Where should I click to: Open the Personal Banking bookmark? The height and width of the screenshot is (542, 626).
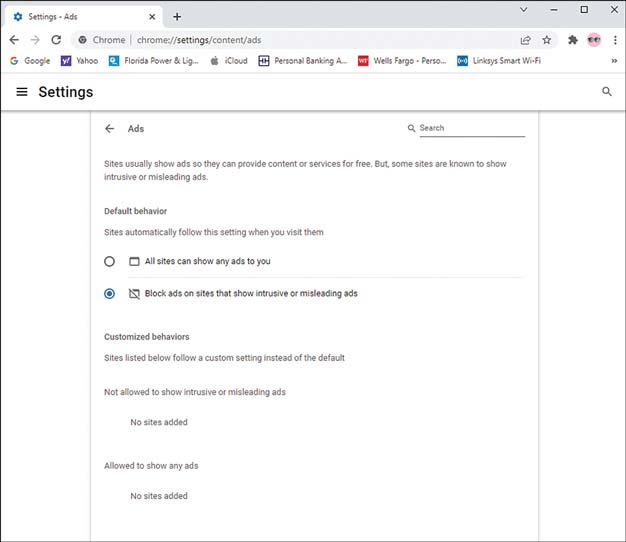303,61
